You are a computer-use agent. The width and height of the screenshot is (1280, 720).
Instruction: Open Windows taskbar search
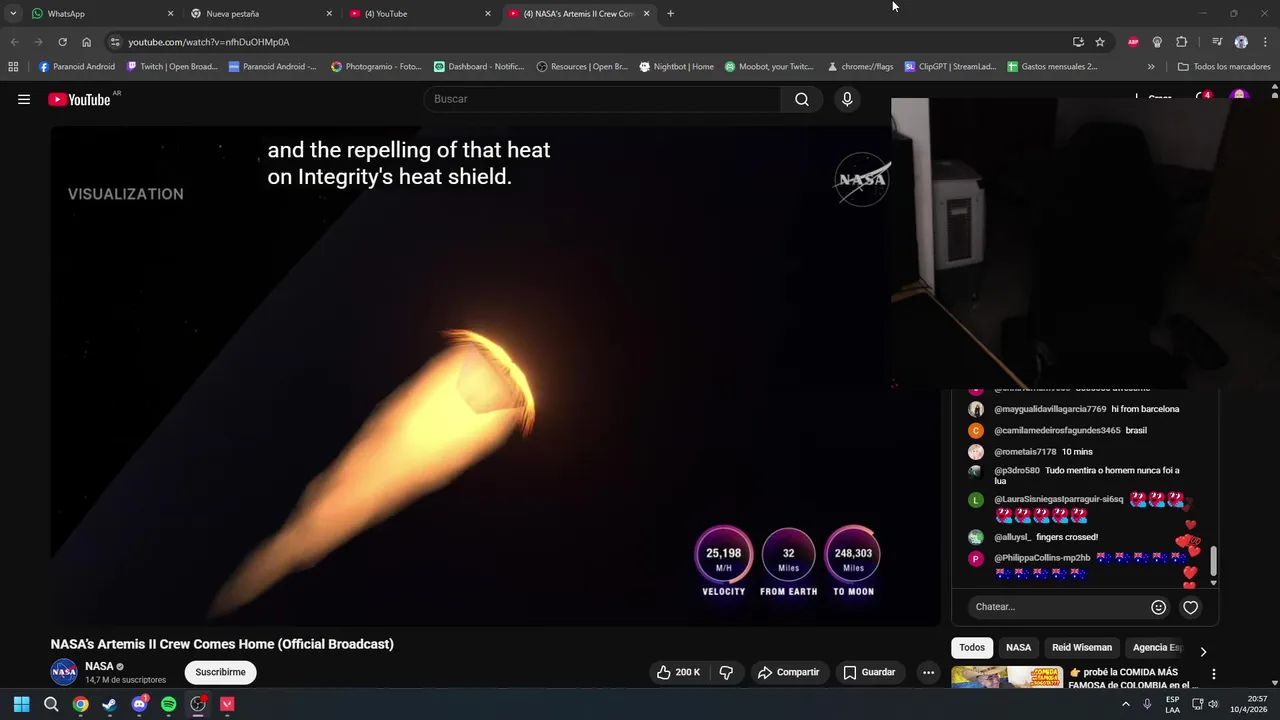51,704
